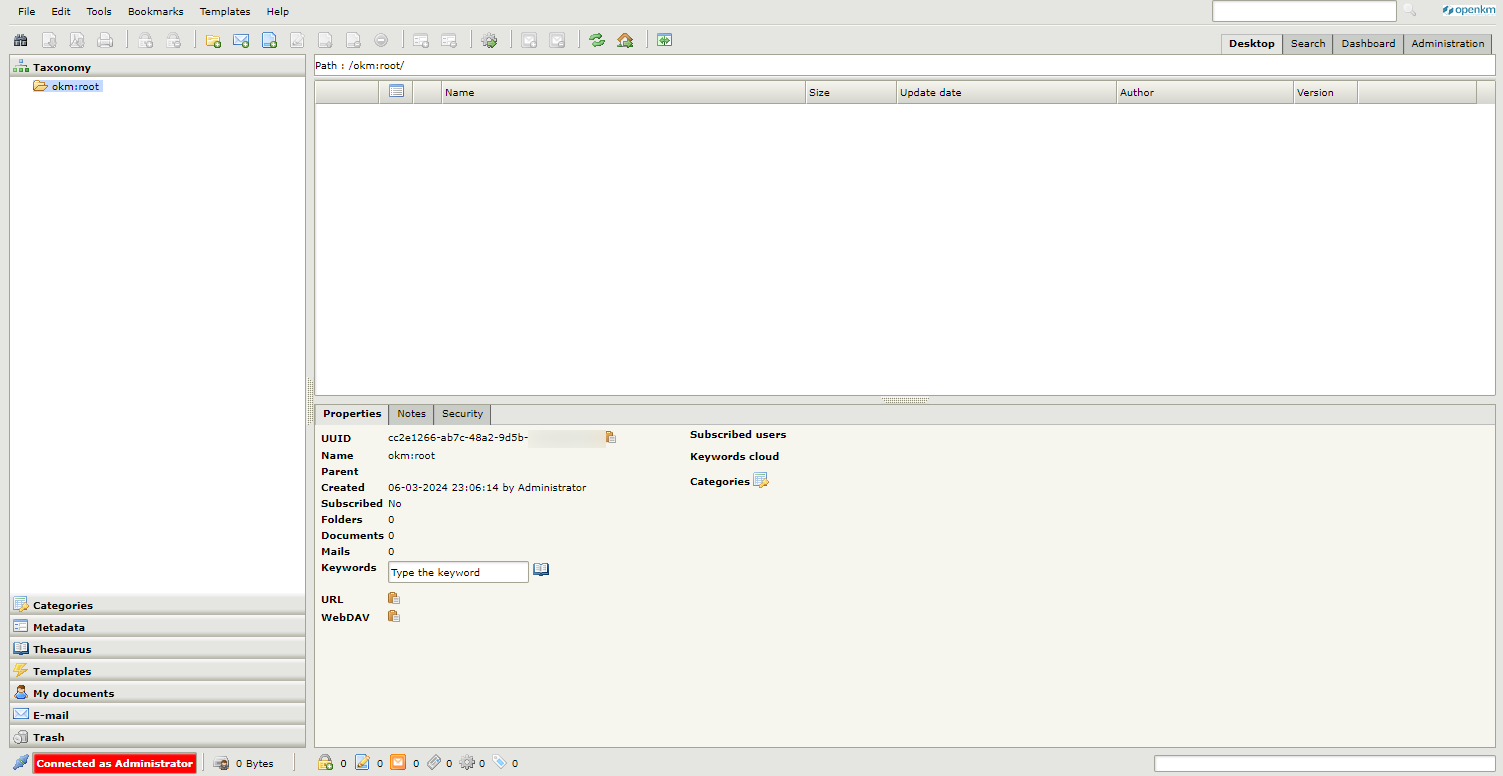1503x776 pixels.
Task: Expand the Categories panel in sidebar
Action: coord(63,605)
